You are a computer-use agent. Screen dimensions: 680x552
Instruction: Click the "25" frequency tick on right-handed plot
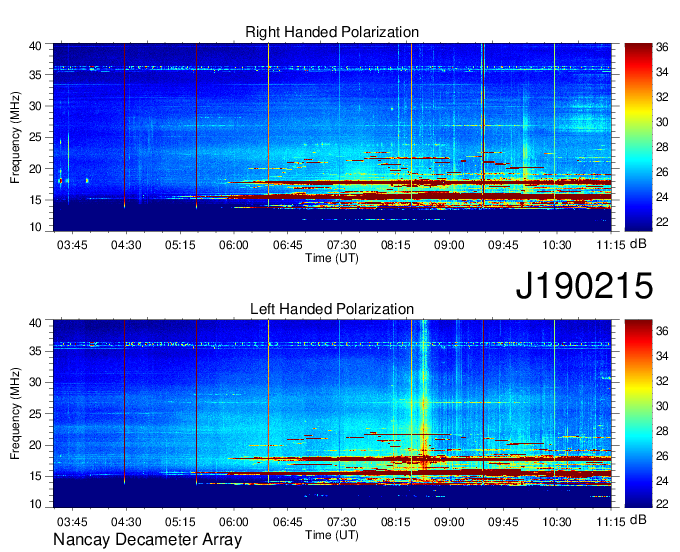pyautogui.click(x=35, y=137)
